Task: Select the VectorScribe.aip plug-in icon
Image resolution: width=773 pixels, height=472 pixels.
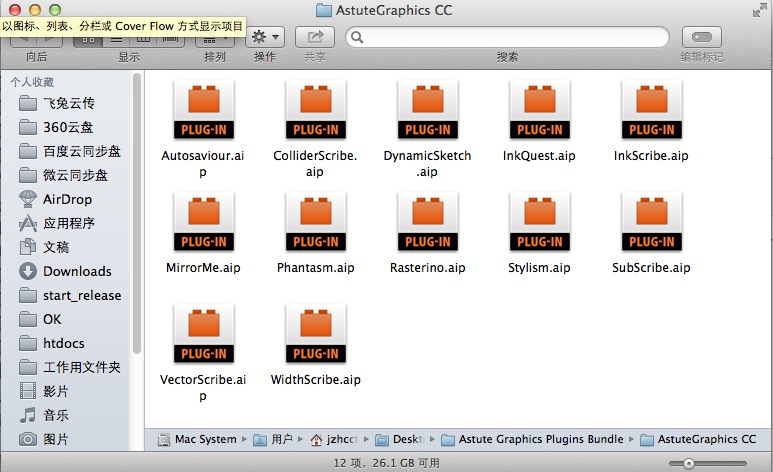Action: (204, 333)
